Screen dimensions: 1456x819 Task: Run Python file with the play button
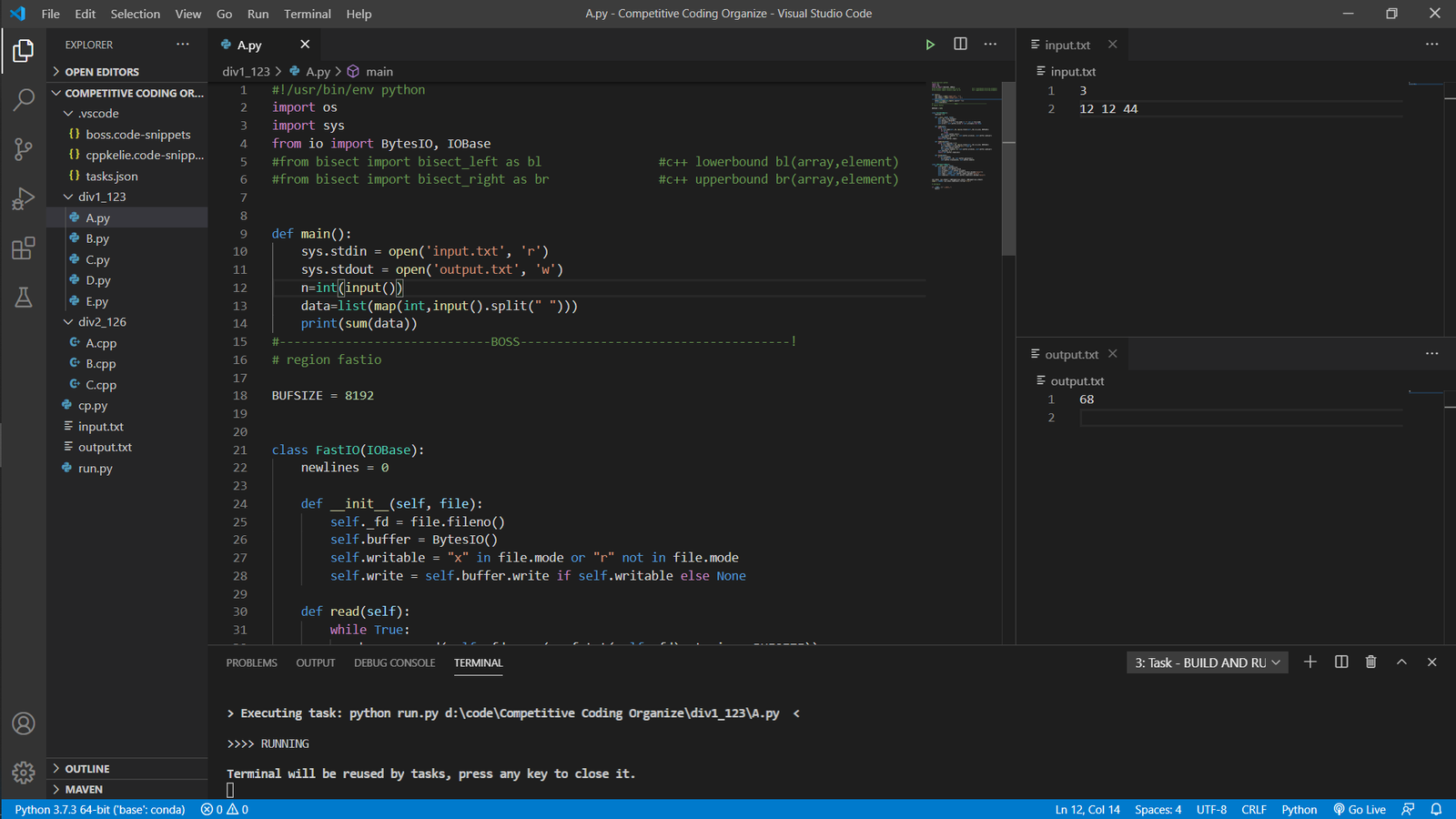coord(930,45)
